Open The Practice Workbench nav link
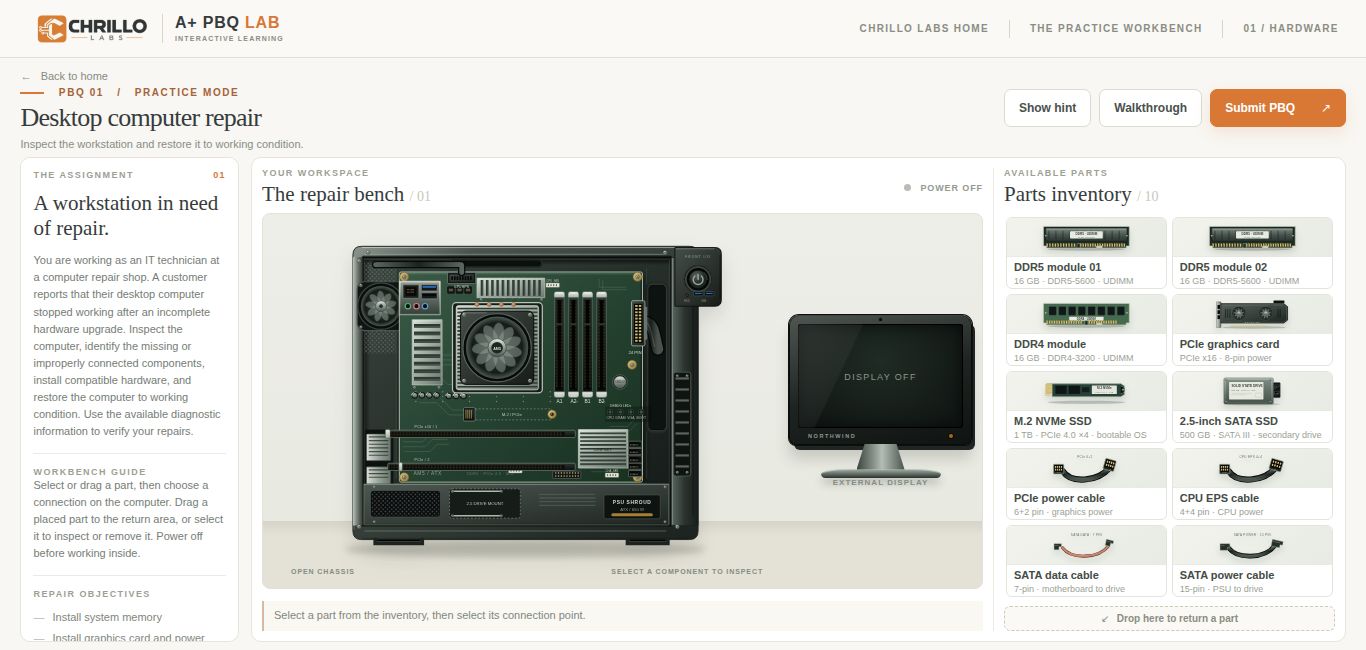 pos(1116,28)
